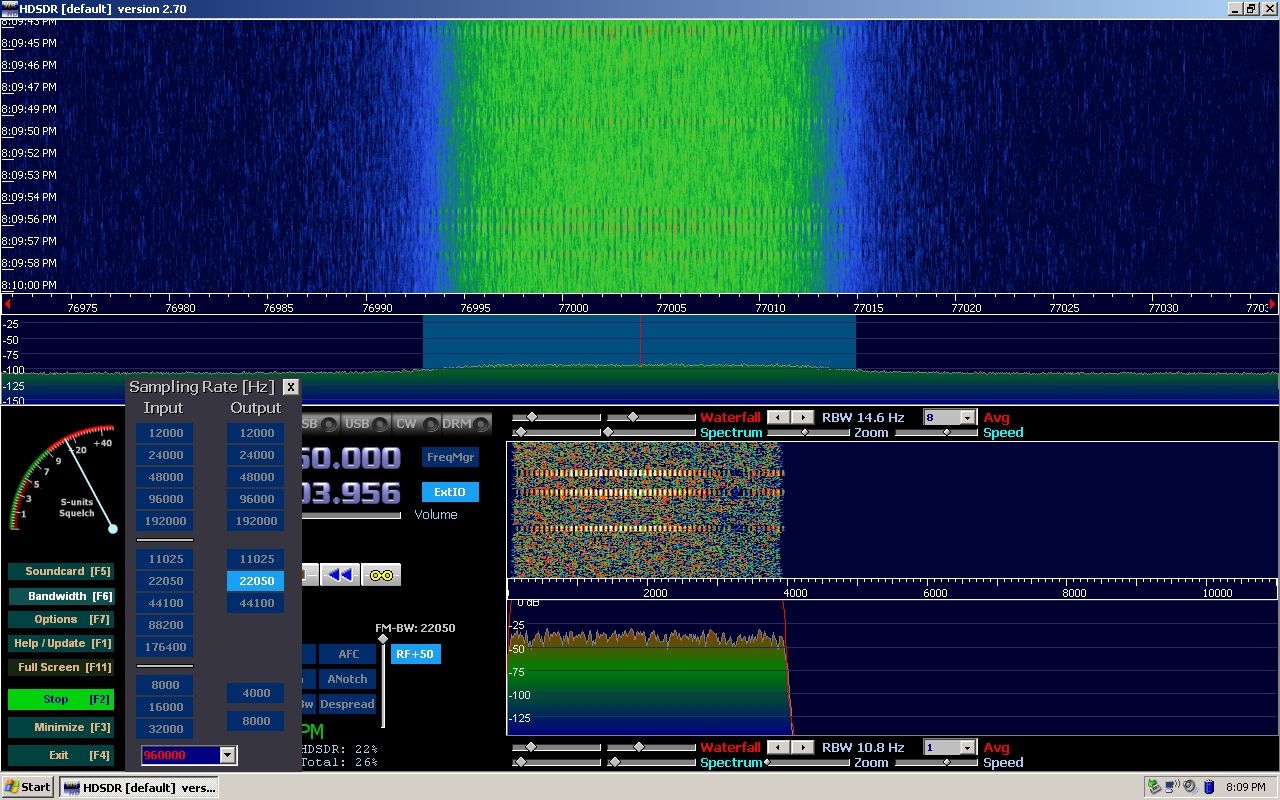Screen dimensions: 1280x800
Task: Click the Spectrum label below RBW 10.8 Hz
Action: [731, 762]
